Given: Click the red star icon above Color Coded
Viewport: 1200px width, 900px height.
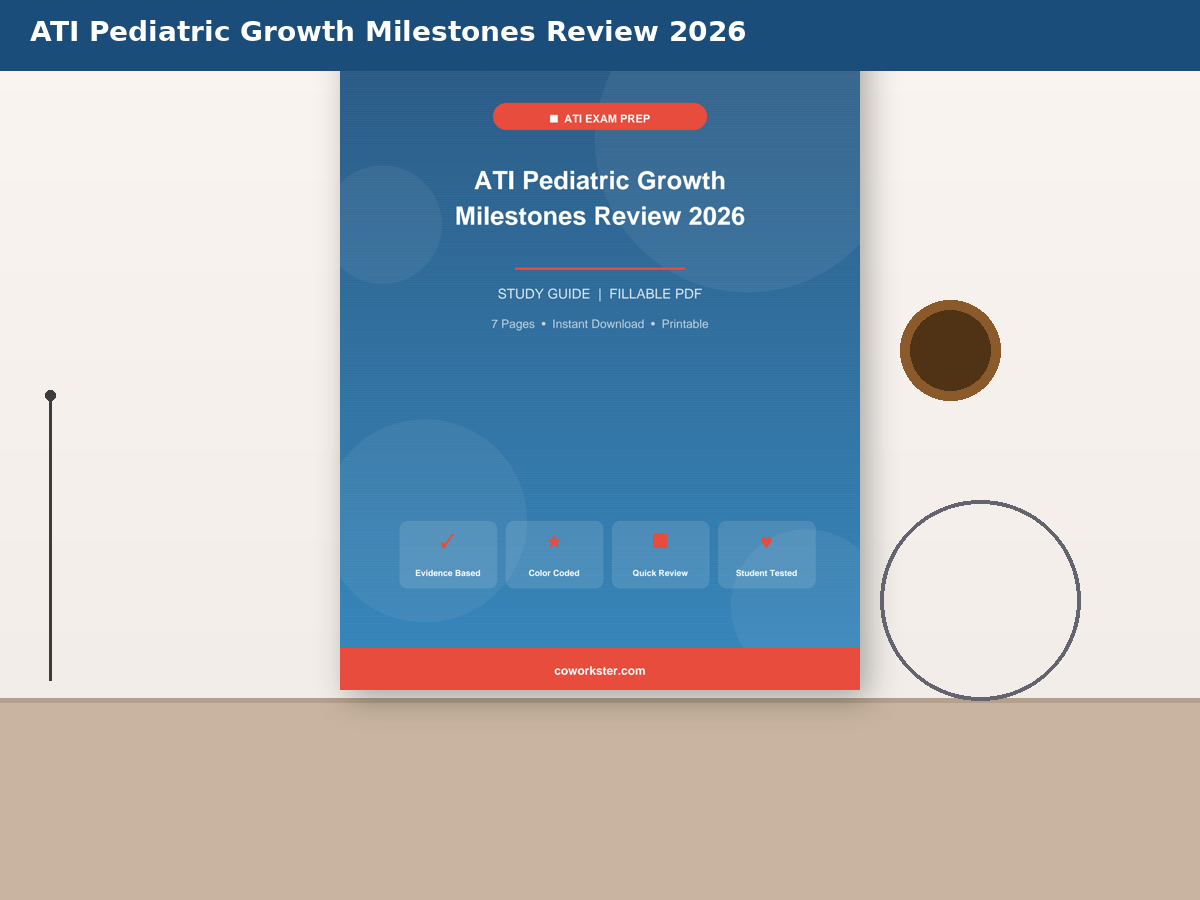Looking at the screenshot, I should [554, 541].
